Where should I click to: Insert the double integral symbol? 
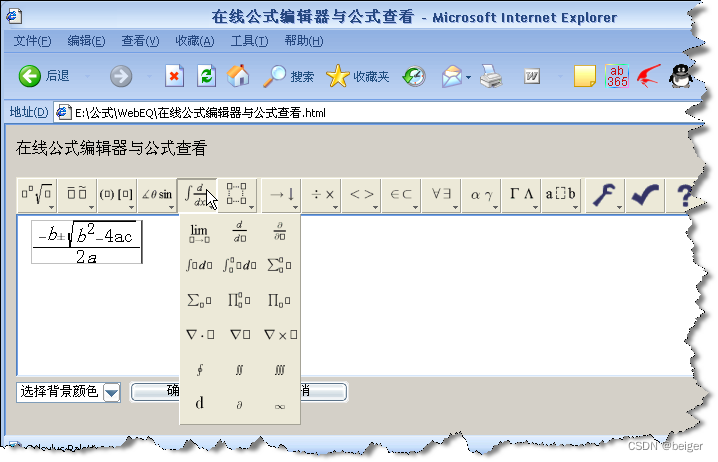point(239,370)
